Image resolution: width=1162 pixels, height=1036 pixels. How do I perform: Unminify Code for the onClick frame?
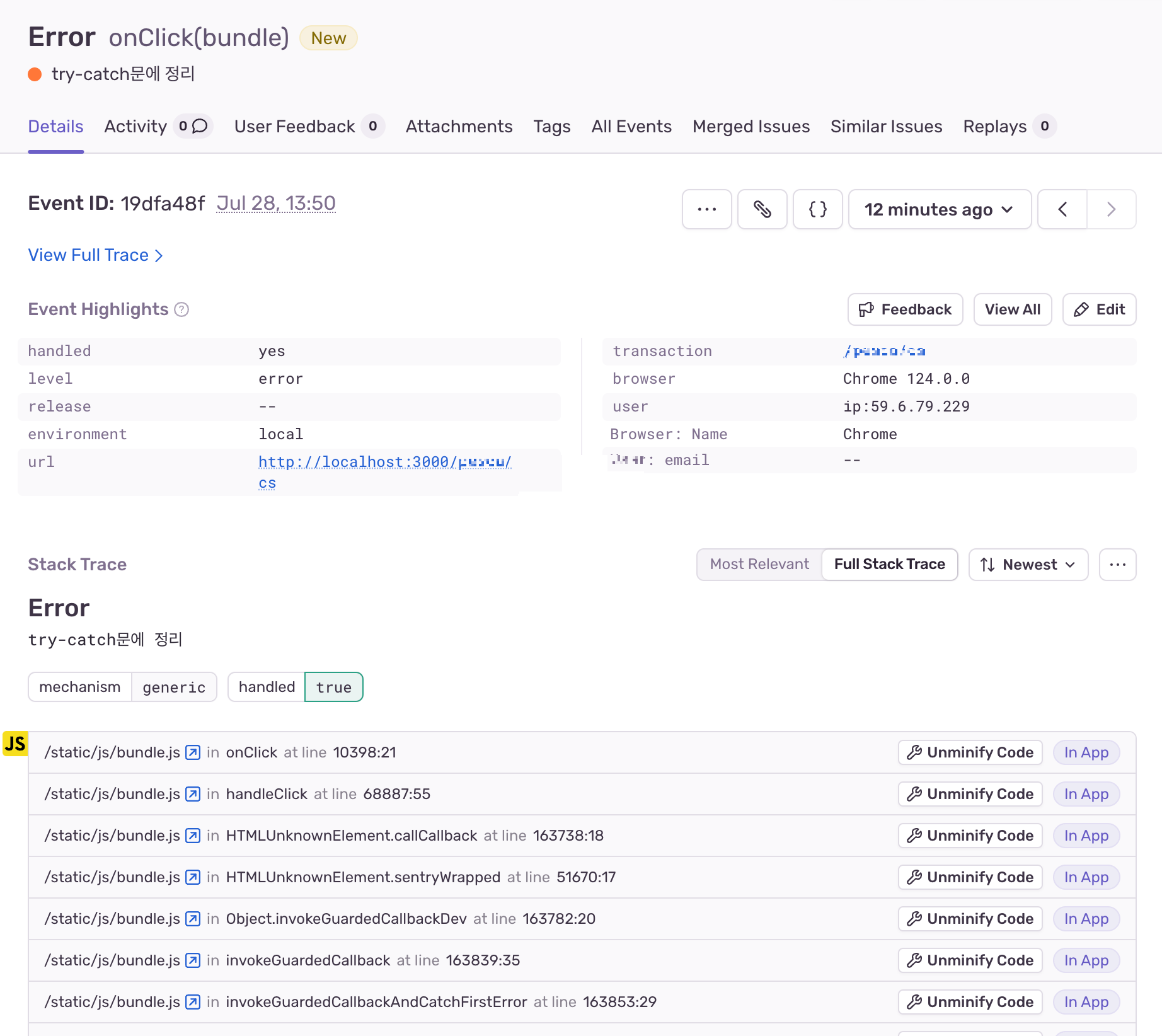coord(970,752)
